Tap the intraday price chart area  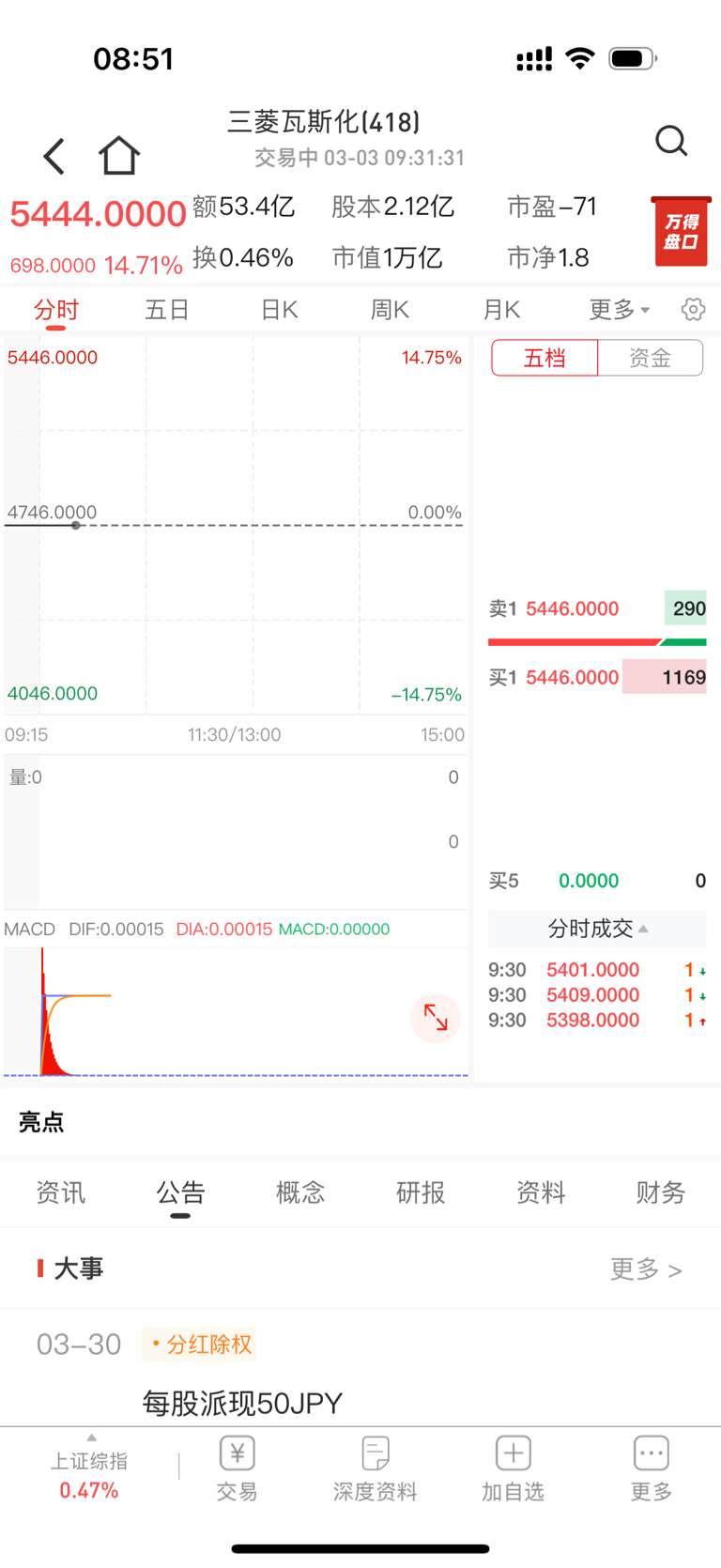(235, 526)
